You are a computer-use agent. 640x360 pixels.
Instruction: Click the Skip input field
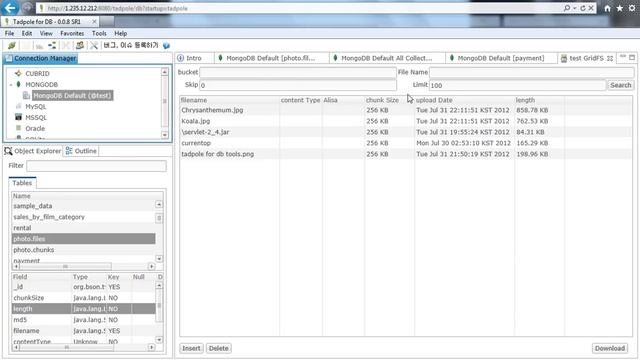pyautogui.click(x=298, y=85)
